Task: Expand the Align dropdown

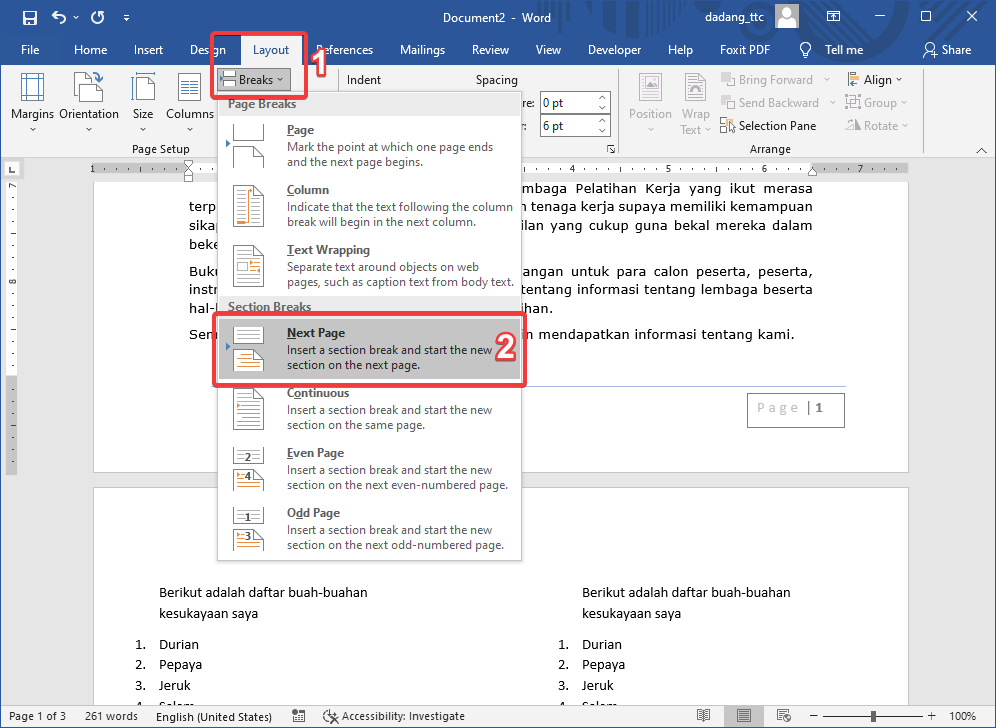Action: [x=875, y=80]
